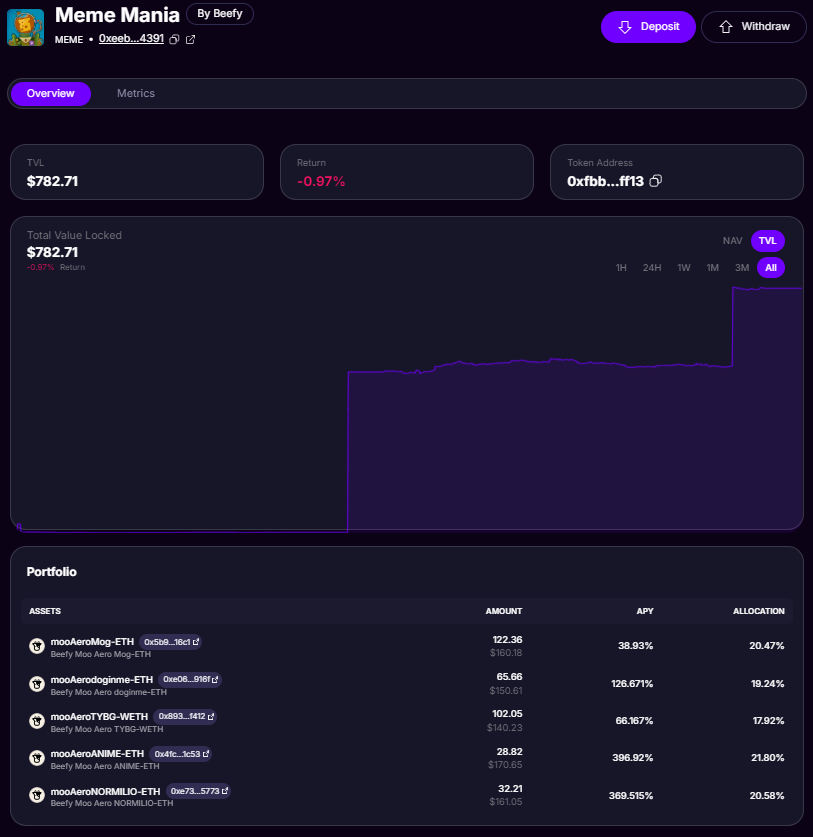Click the mooAeroNORMILIO-ETH asset name
The width and height of the screenshot is (813, 837).
pos(106,791)
